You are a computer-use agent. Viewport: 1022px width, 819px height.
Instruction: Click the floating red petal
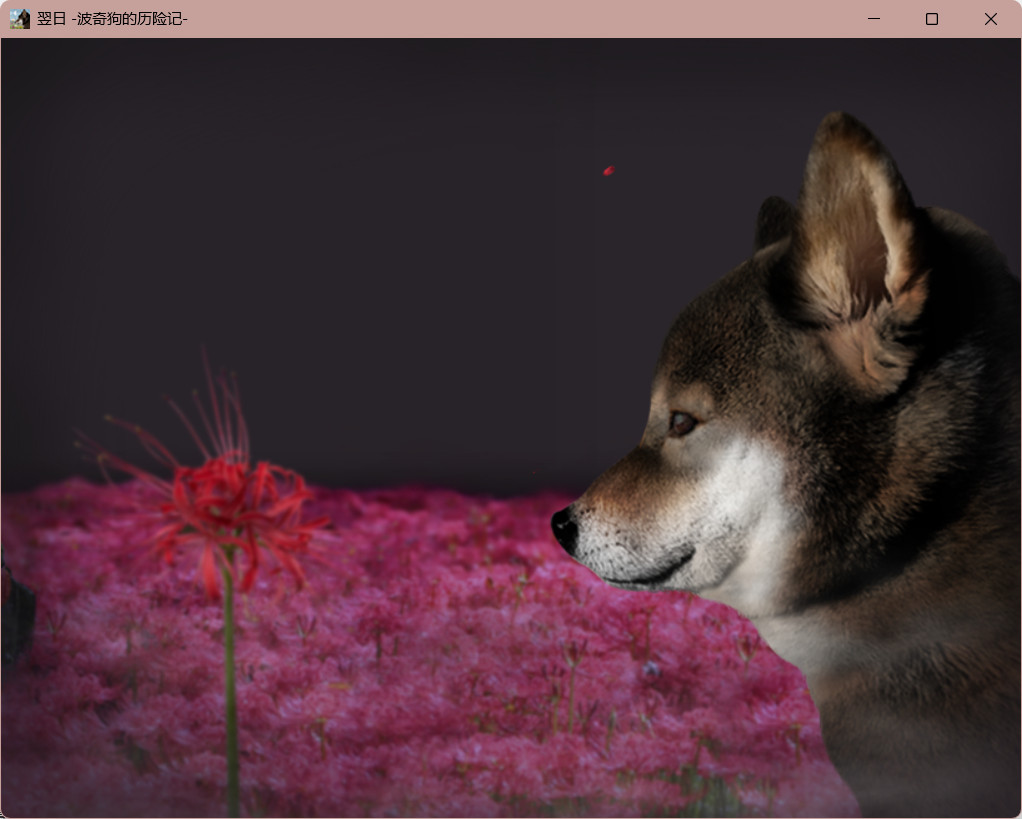pos(608,171)
